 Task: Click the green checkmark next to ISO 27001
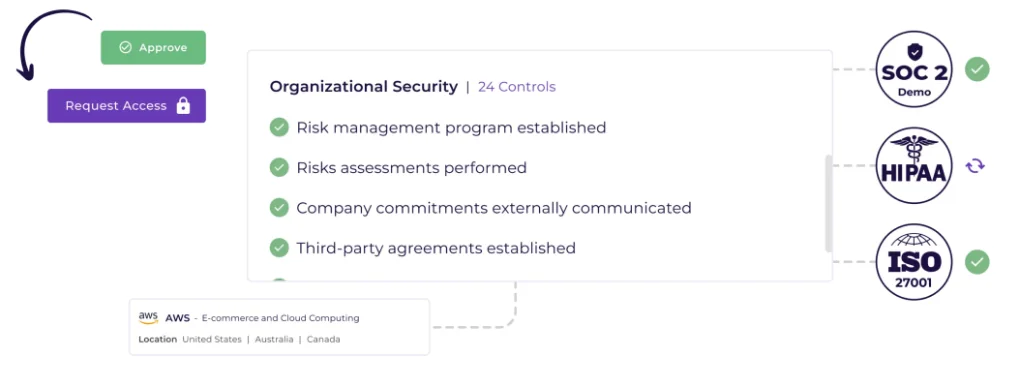[977, 262]
